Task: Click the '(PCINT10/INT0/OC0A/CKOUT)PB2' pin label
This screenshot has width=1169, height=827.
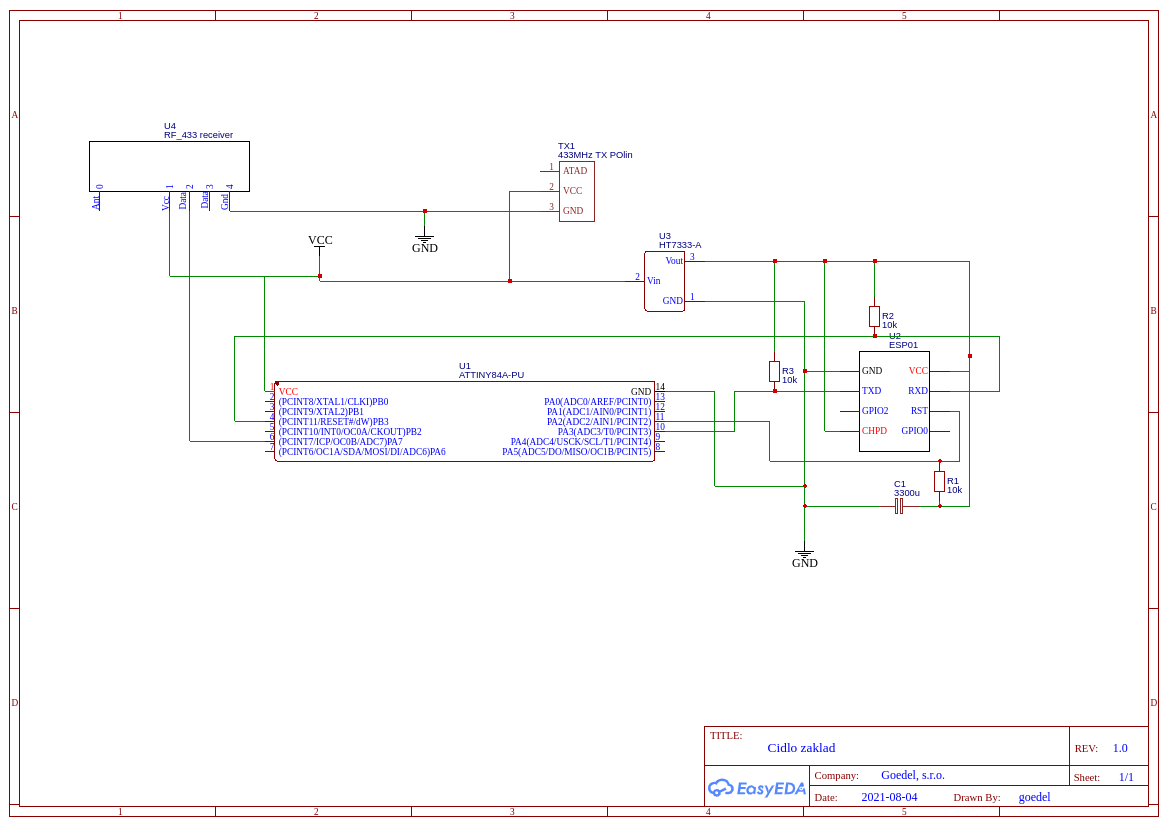Action: [x=350, y=432]
